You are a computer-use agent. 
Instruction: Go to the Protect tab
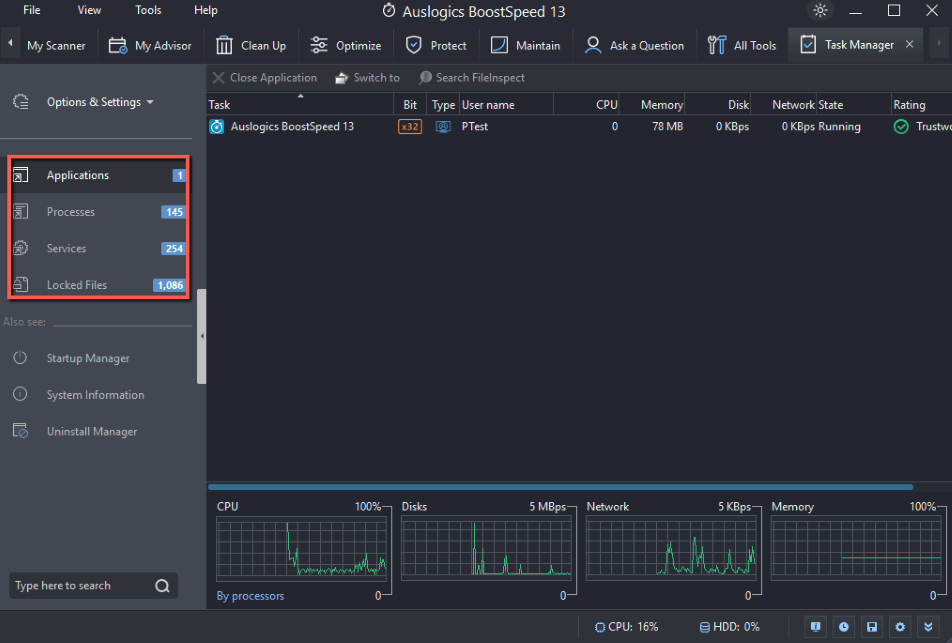pyautogui.click(x=436, y=46)
